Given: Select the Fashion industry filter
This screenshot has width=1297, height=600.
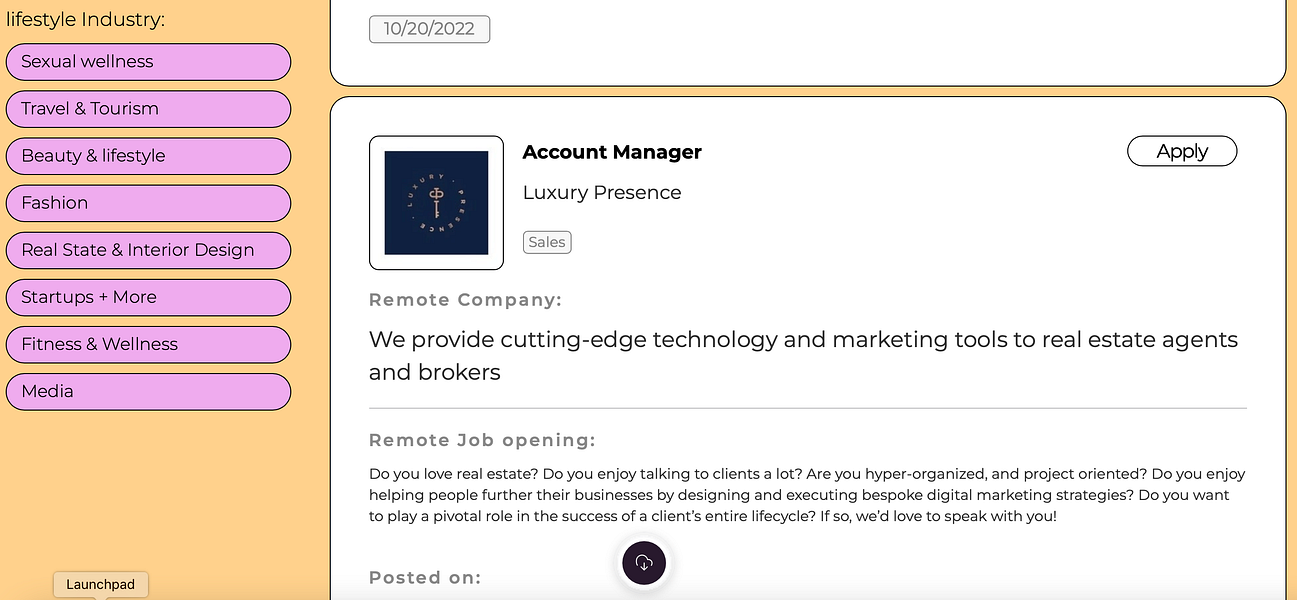Looking at the screenshot, I should 148,203.
